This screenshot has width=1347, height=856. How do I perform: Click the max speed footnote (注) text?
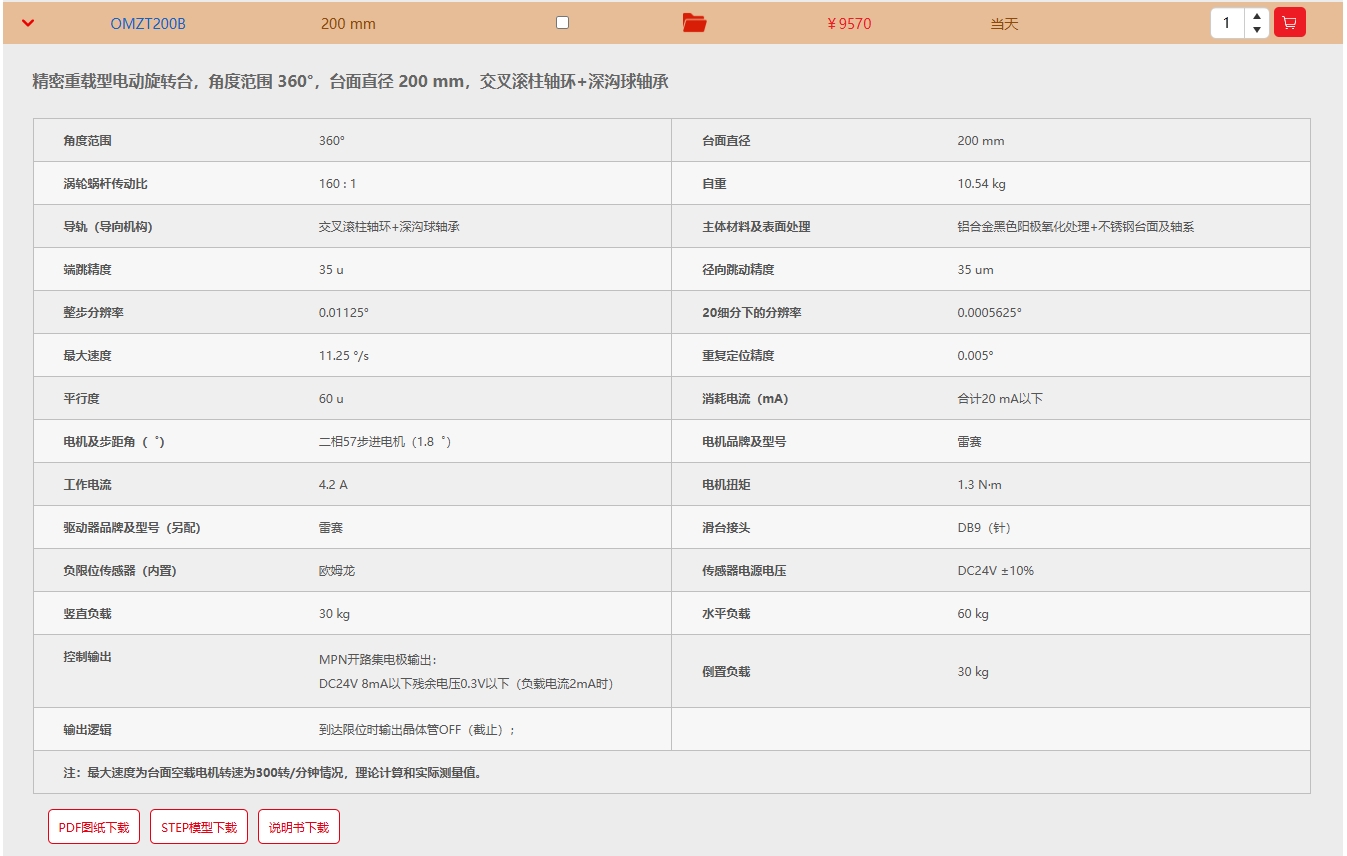272,773
